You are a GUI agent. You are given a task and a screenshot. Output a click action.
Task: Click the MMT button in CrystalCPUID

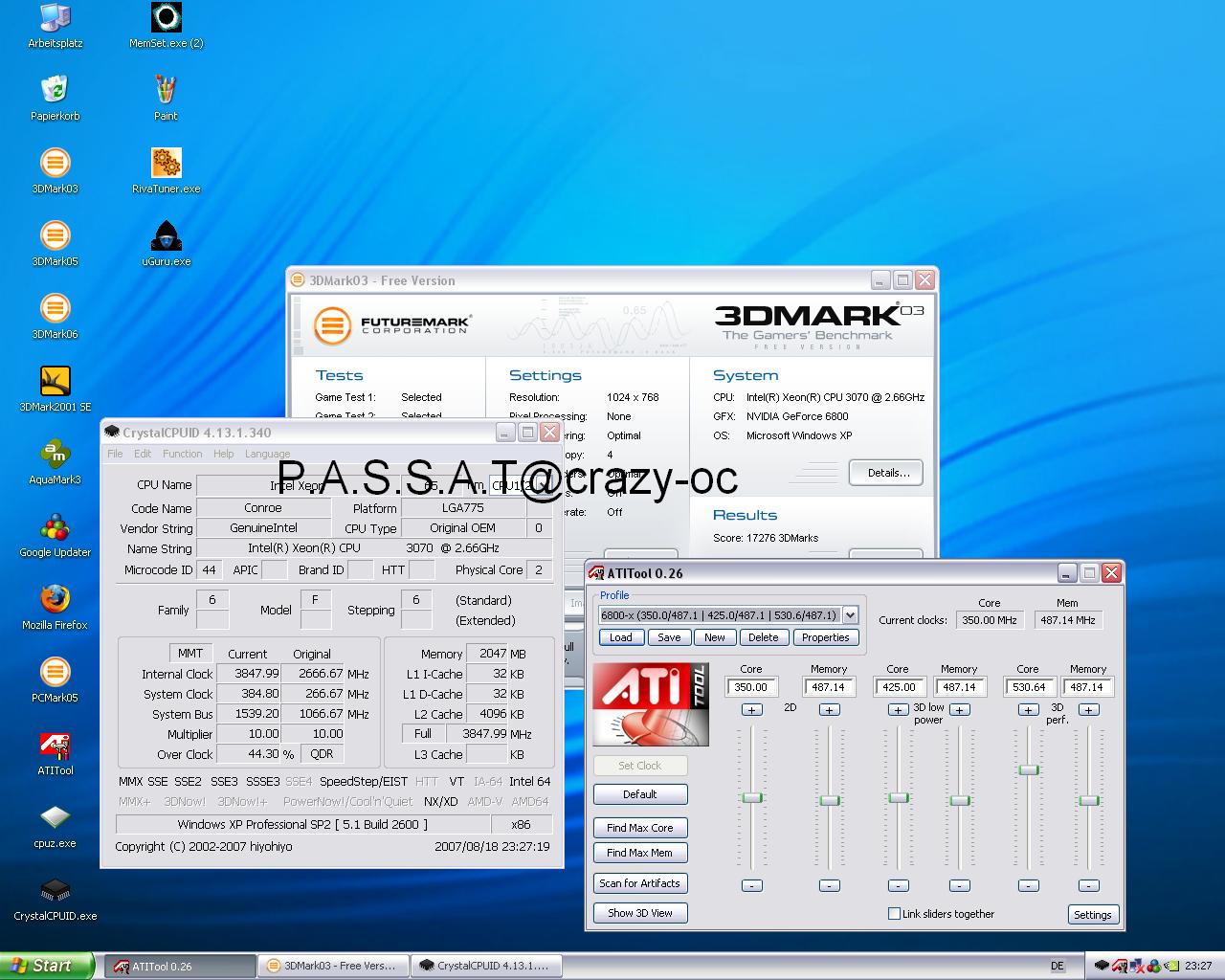click(189, 653)
